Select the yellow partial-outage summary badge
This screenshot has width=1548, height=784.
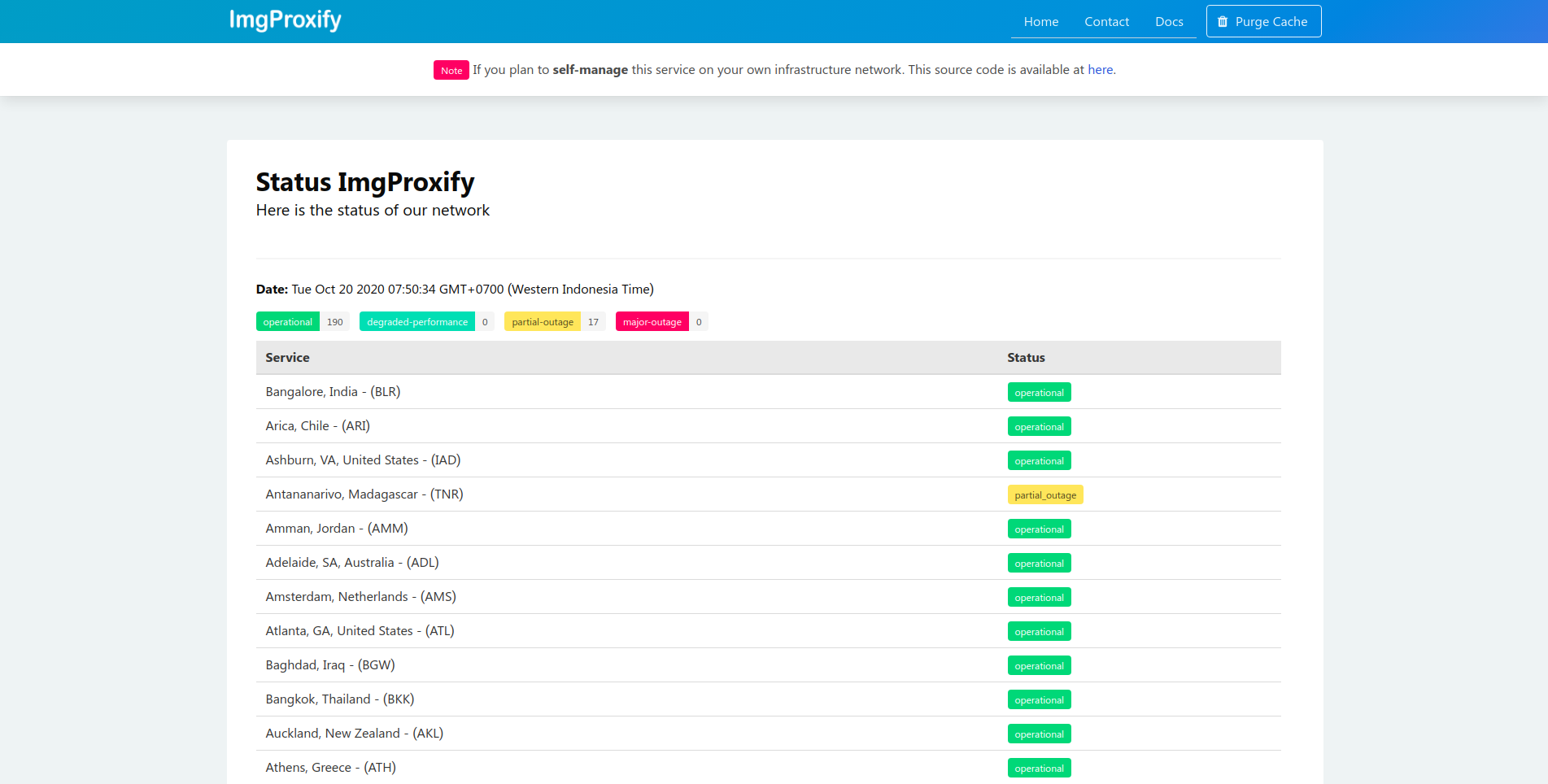click(x=543, y=322)
